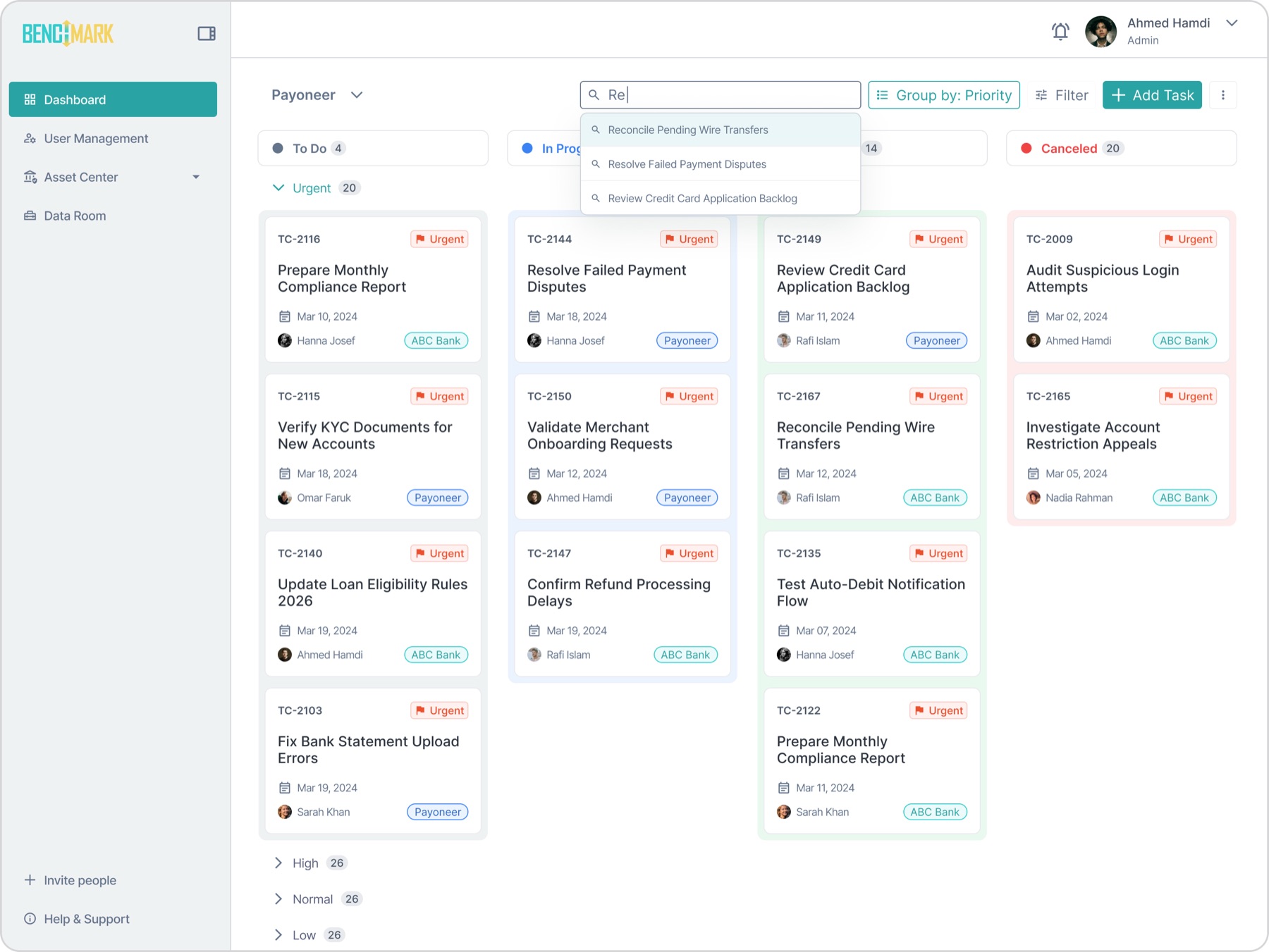Expand the Normal priority group
The image size is (1269, 952).
[278, 898]
